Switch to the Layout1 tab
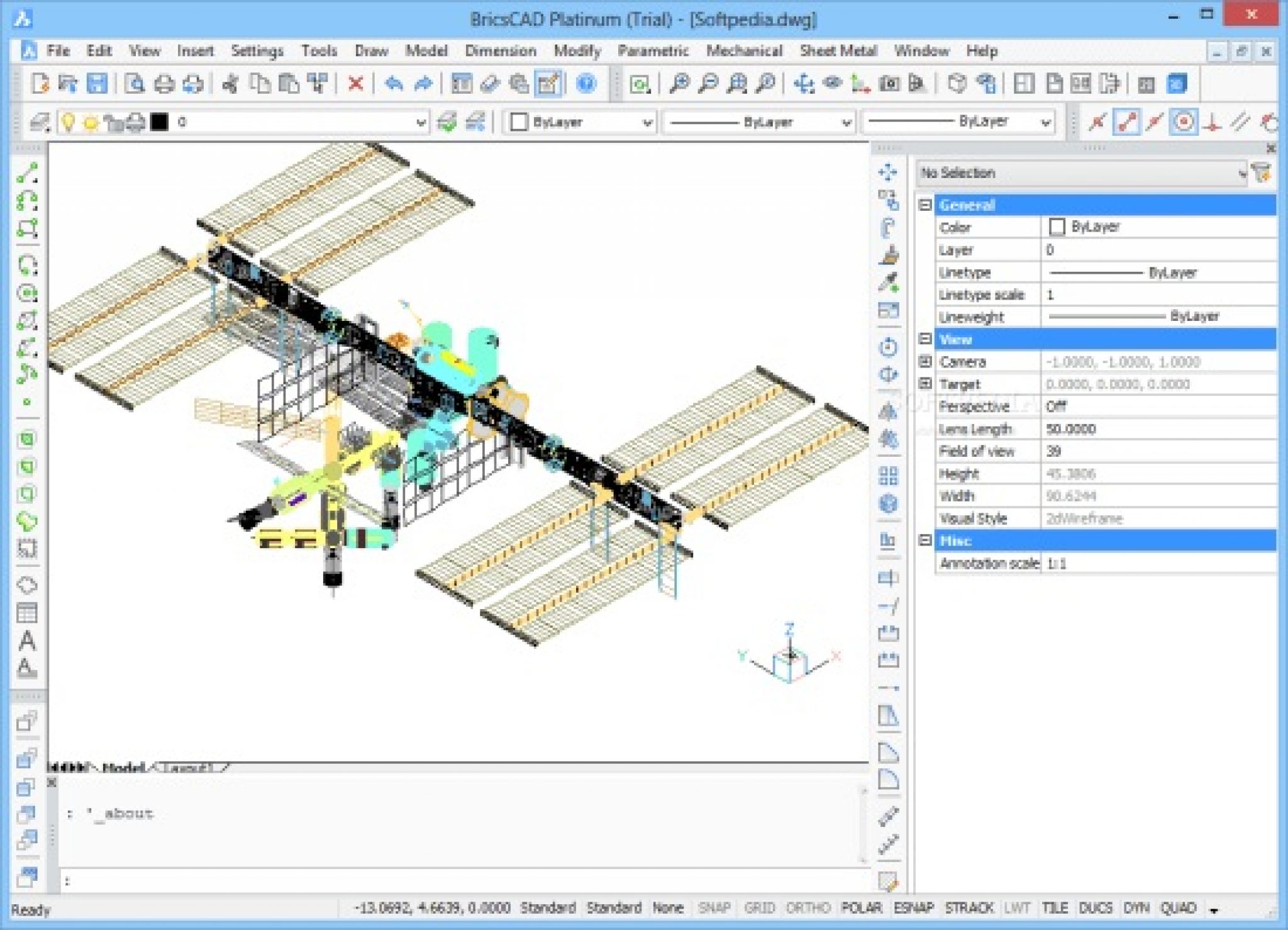 189,768
